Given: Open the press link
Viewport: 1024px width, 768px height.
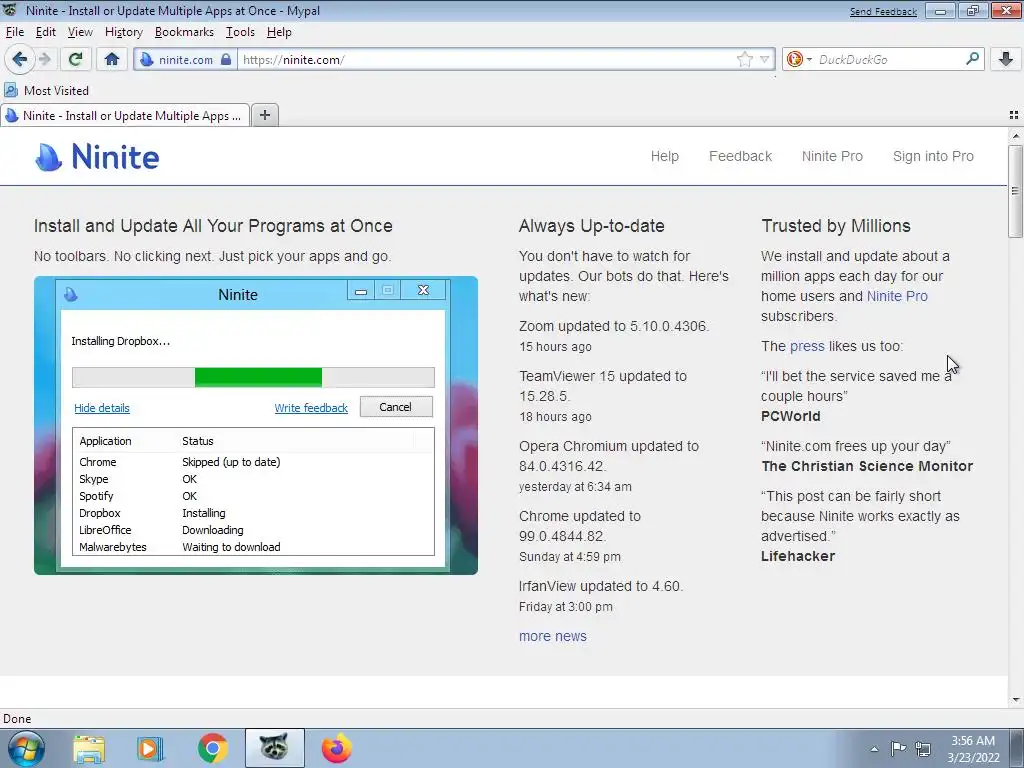Looking at the screenshot, I should coord(807,346).
